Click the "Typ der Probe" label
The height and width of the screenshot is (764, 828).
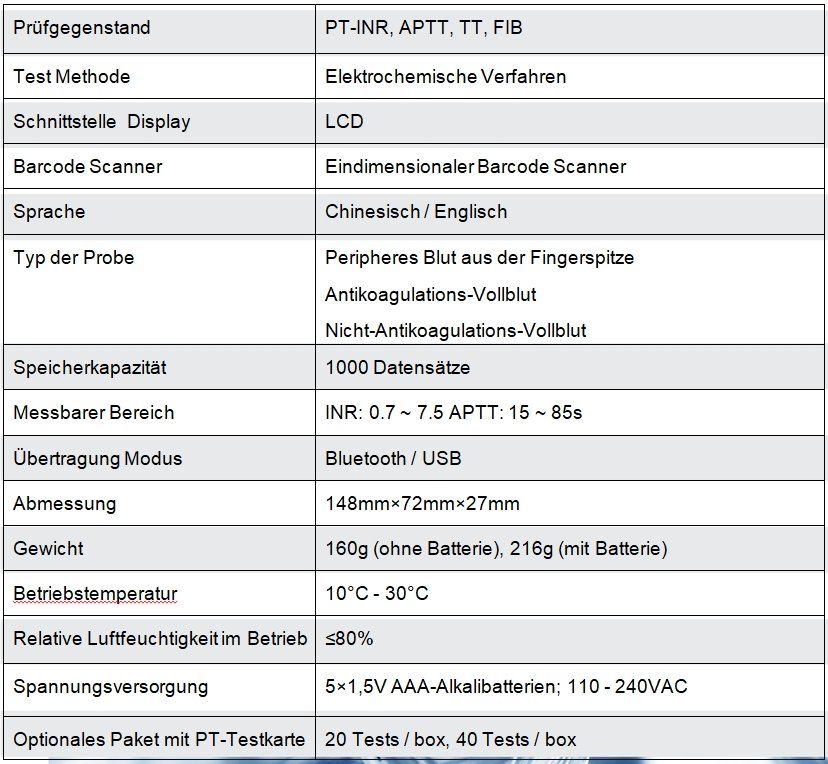pos(74,258)
